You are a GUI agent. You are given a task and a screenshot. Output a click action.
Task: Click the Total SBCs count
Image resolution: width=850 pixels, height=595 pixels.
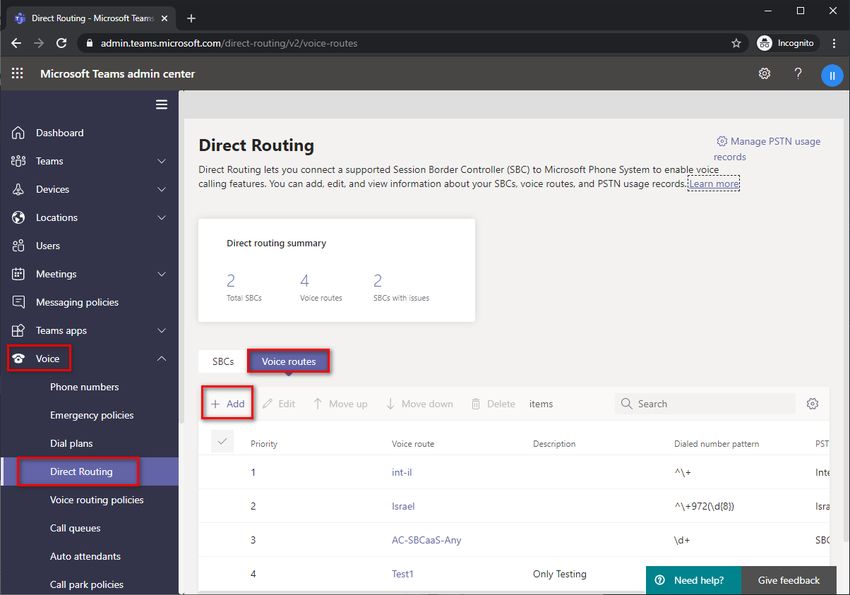click(x=231, y=281)
